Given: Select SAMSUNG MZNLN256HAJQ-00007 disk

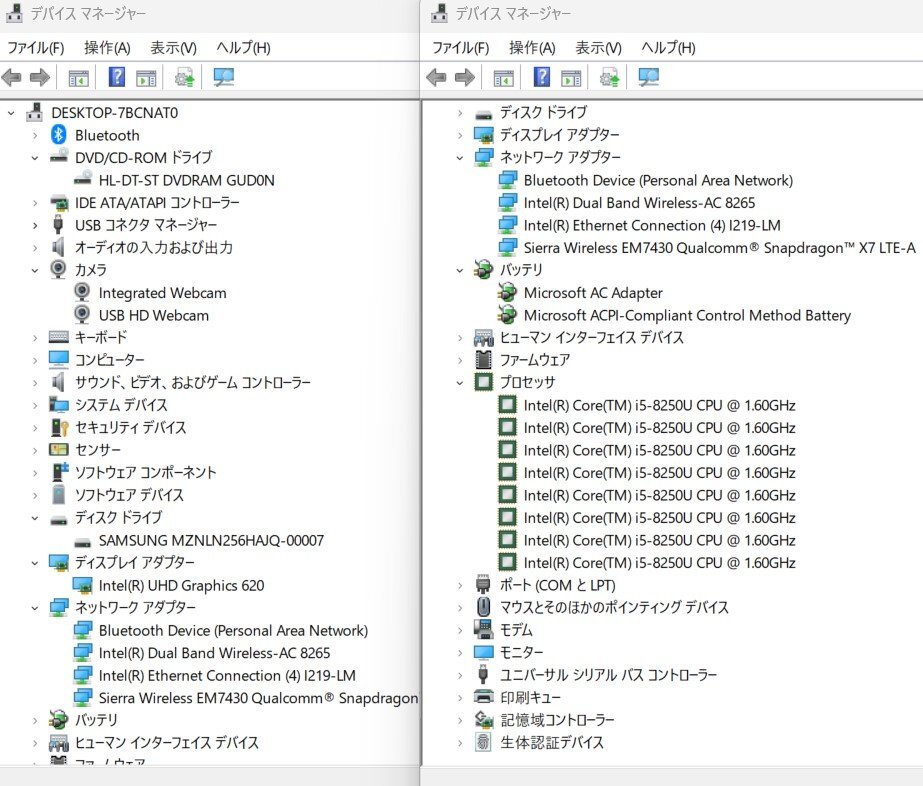Looking at the screenshot, I should [x=211, y=540].
